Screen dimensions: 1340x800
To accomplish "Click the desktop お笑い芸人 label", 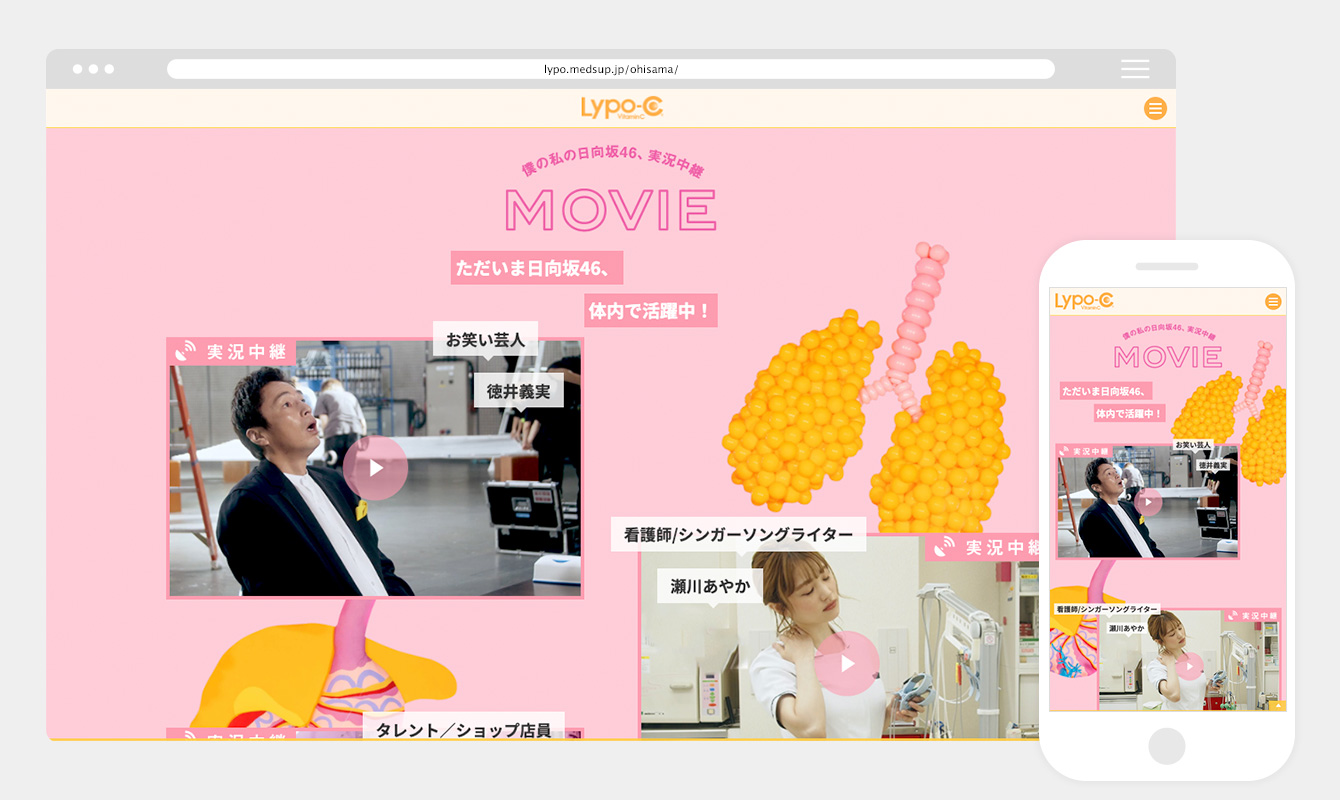I will point(485,340).
